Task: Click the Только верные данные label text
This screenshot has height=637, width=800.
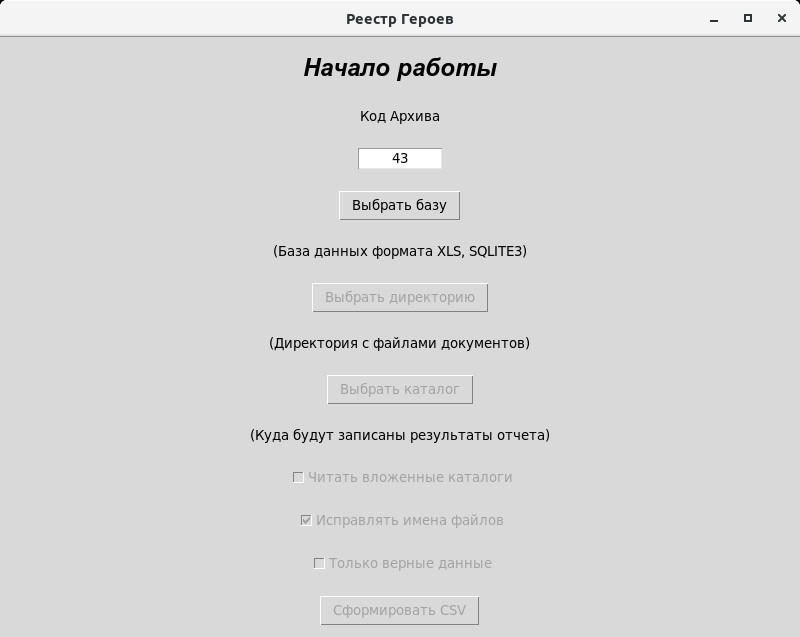Action: pos(410,563)
